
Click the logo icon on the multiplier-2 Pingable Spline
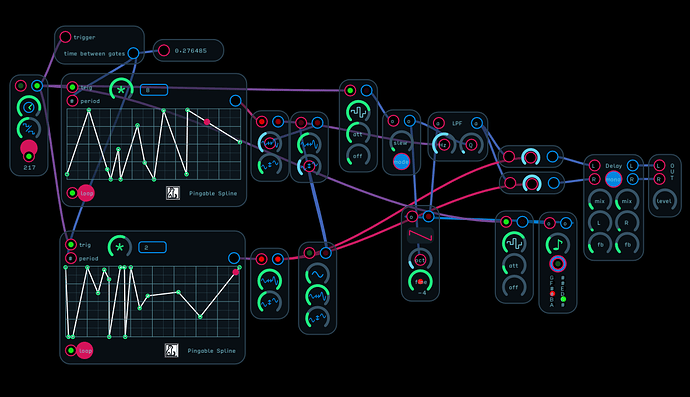(172, 350)
